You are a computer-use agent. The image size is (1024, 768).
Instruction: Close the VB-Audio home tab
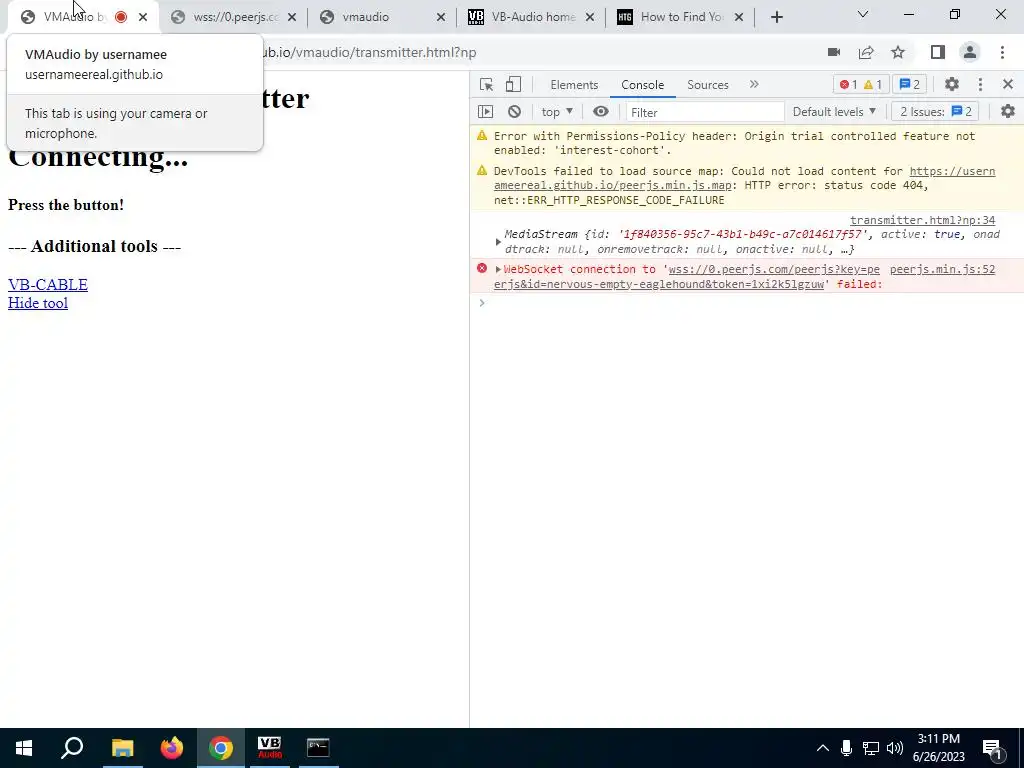point(590,17)
